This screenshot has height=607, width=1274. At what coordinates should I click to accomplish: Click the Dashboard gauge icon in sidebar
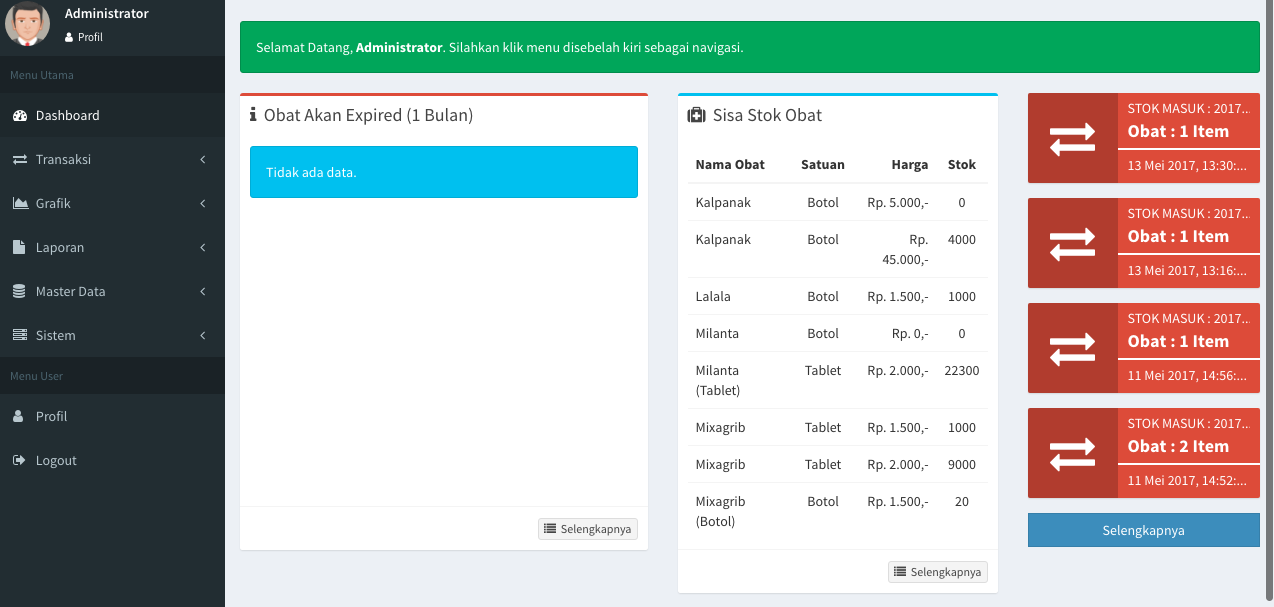point(19,116)
